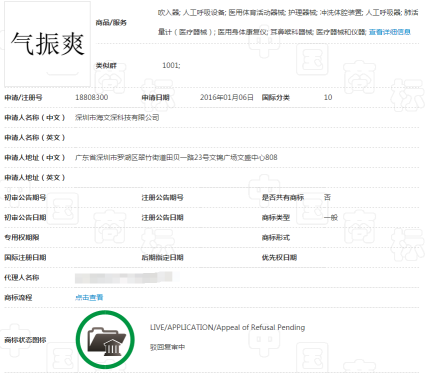
Task: Click the LIVE/APPLICATION/Appeal of Refusal Pending status text
Action: pyautogui.click(x=227, y=327)
